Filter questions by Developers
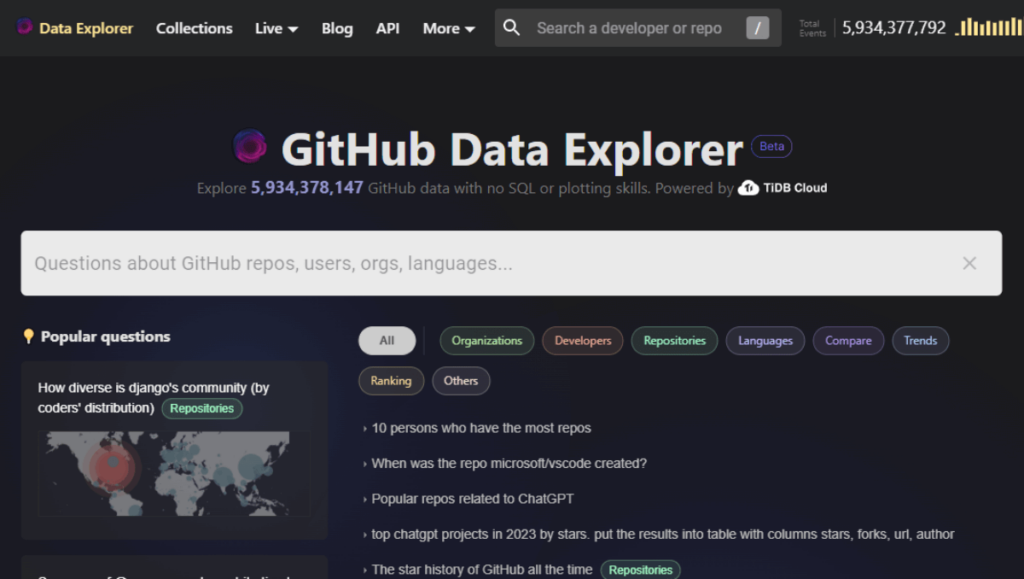Viewport: 1024px width, 579px height. (x=583, y=341)
